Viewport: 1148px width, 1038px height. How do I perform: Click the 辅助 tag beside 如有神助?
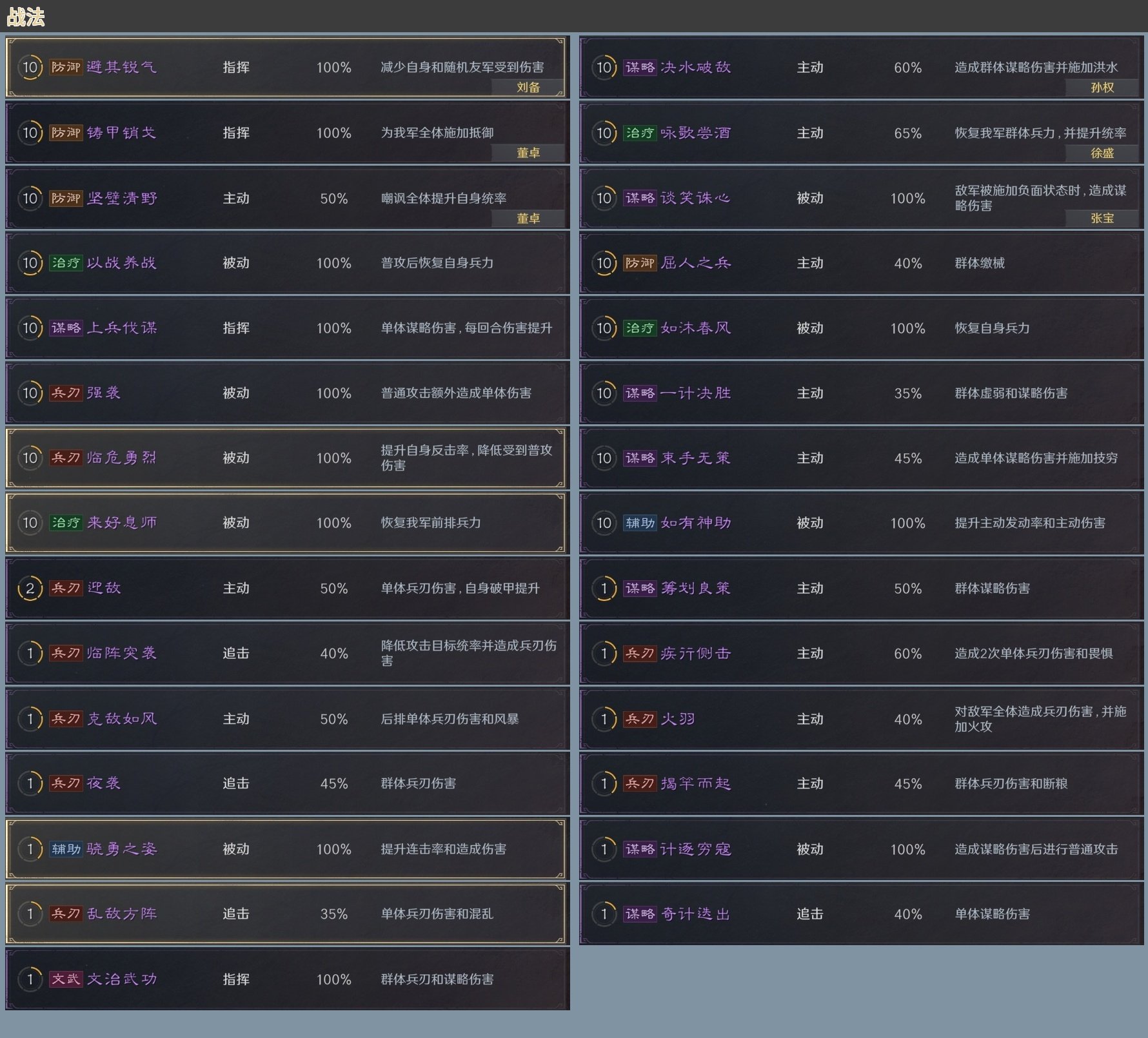click(x=640, y=523)
